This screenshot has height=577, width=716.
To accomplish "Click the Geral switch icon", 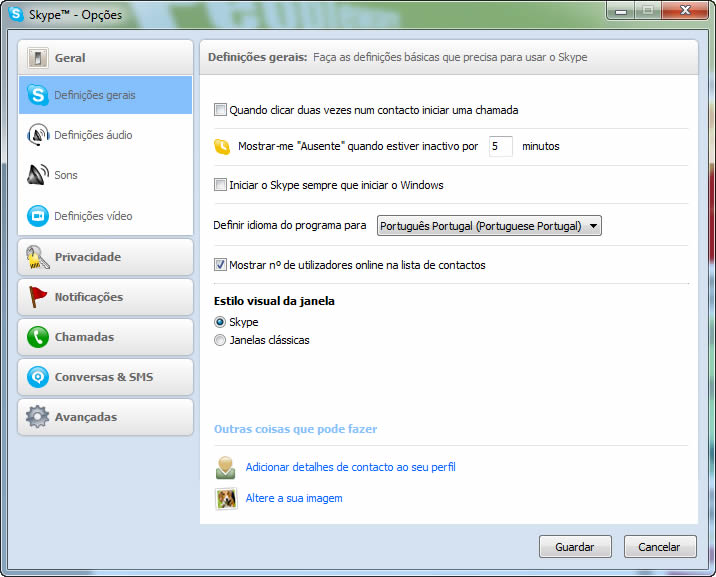I will tap(37, 58).
